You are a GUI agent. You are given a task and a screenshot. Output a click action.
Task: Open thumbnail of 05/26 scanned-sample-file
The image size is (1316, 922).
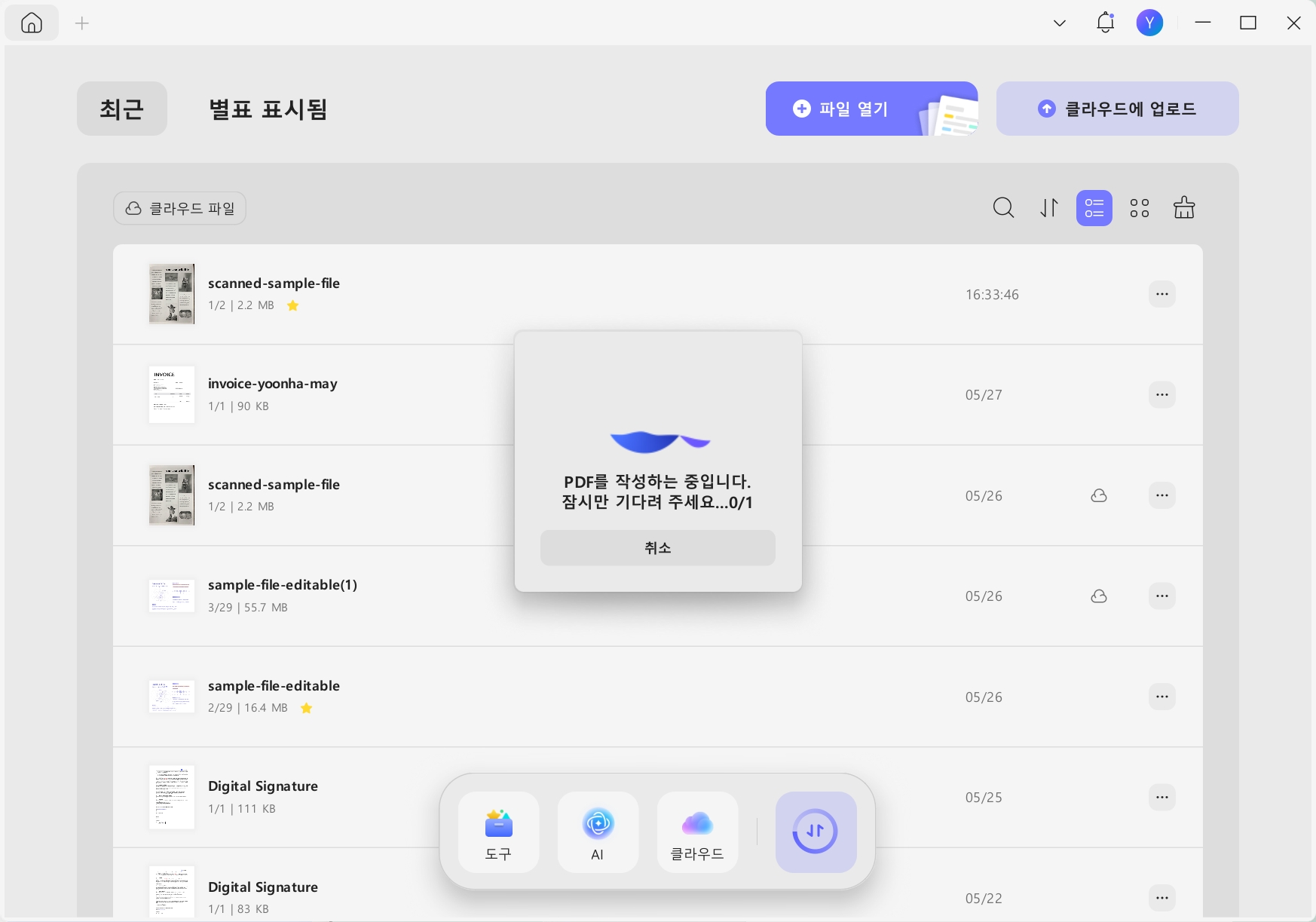tap(172, 495)
